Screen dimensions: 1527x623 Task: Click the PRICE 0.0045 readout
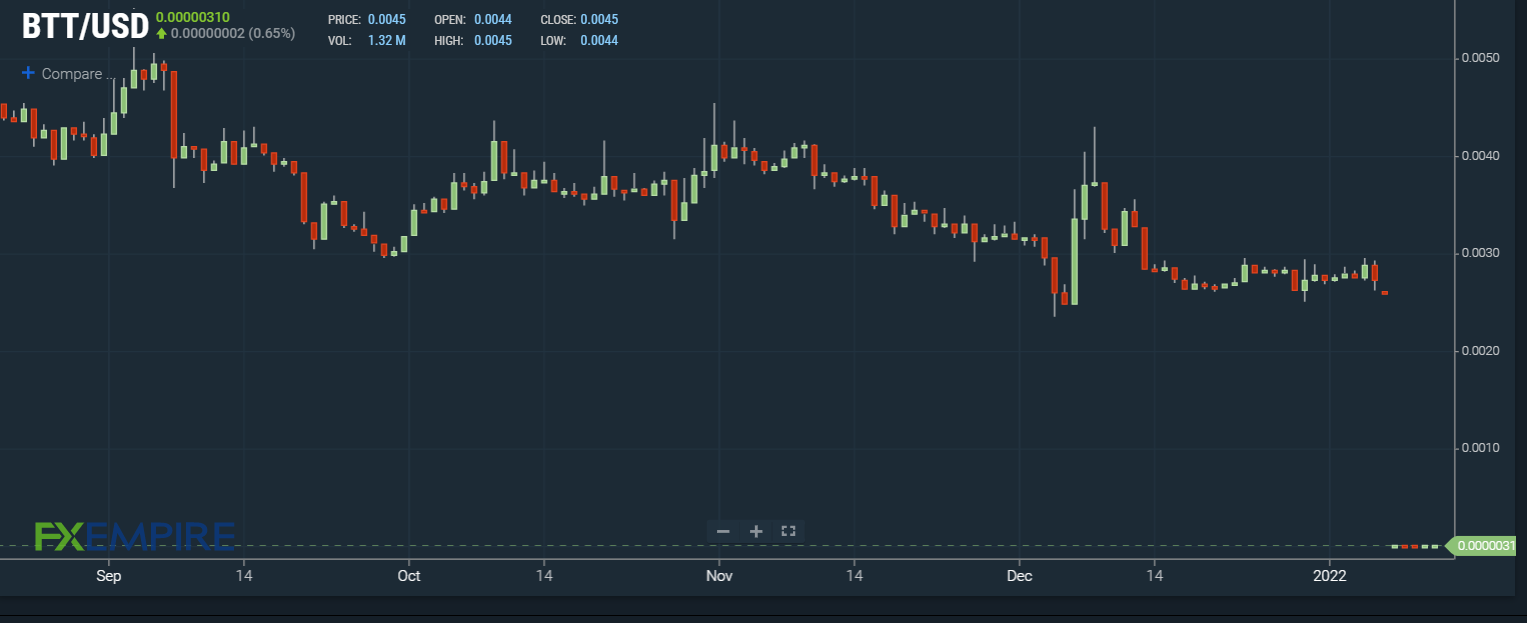pos(367,20)
